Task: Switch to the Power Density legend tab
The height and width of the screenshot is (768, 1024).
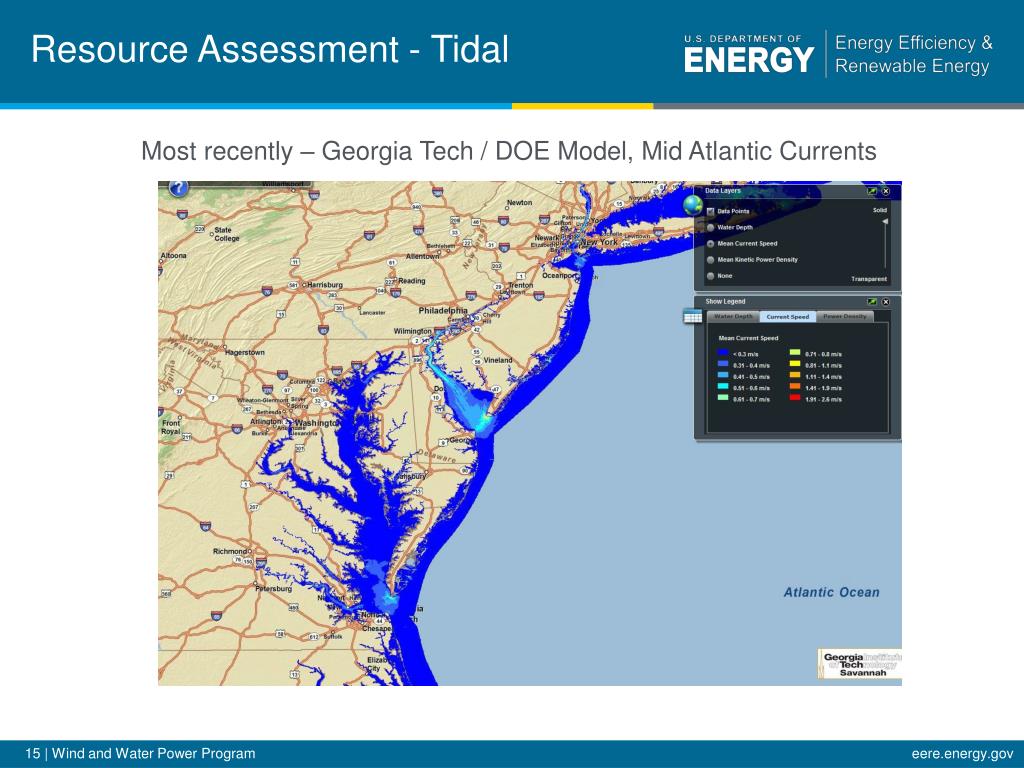Action: [x=844, y=317]
